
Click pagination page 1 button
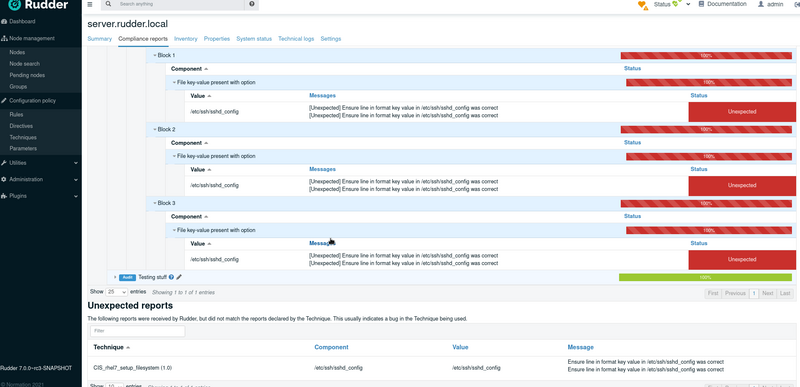(x=754, y=293)
